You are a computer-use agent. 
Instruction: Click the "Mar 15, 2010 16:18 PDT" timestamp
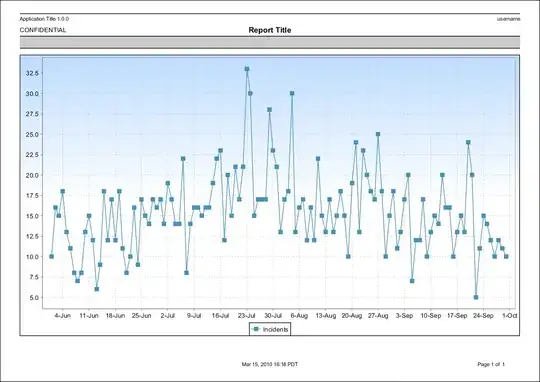[x=270, y=364]
